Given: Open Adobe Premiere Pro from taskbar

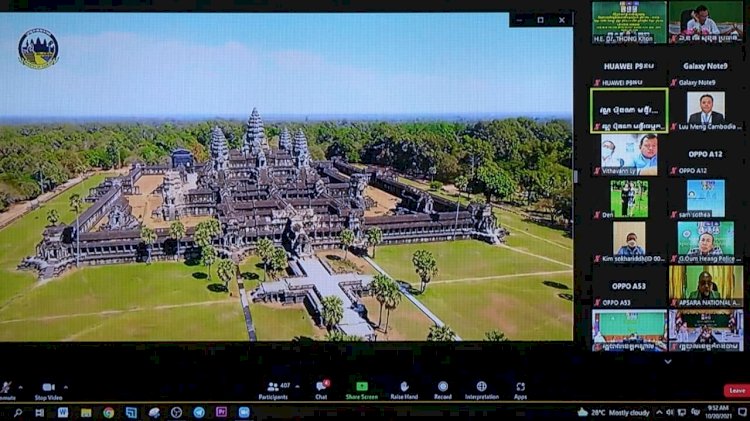Looking at the screenshot, I should [x=221, y=412].
